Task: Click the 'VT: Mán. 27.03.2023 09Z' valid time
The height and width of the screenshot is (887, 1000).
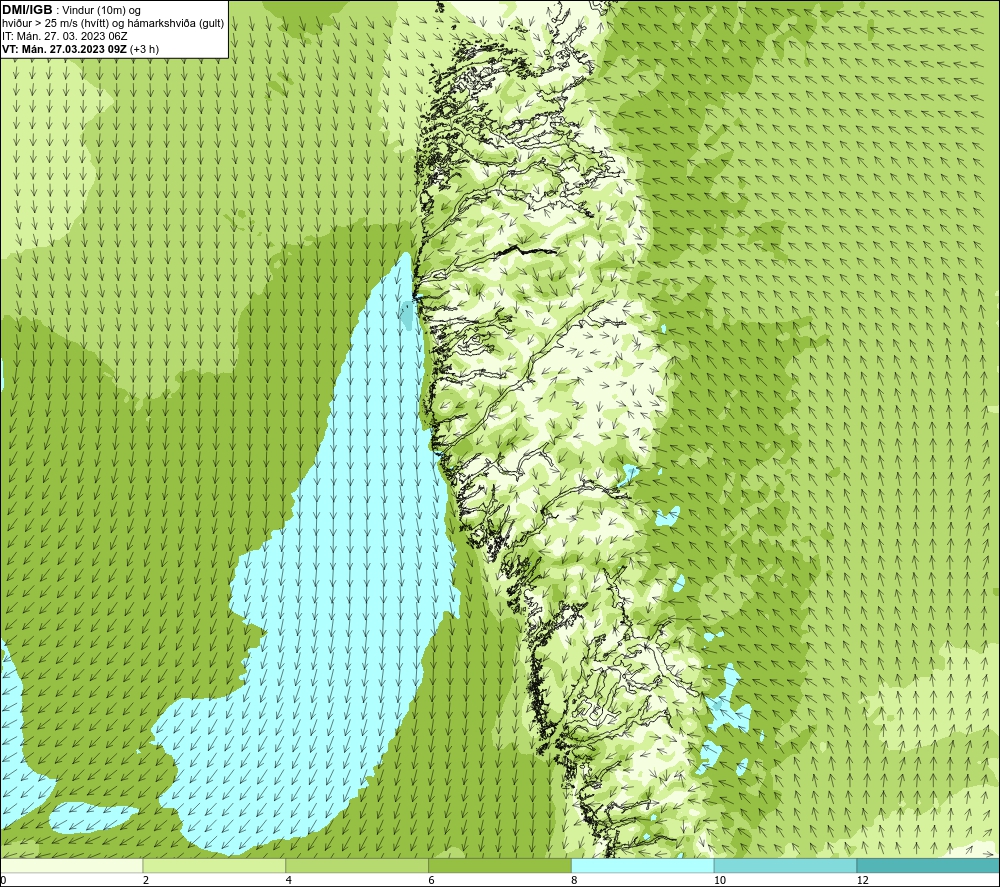Action: pos(64,49)
